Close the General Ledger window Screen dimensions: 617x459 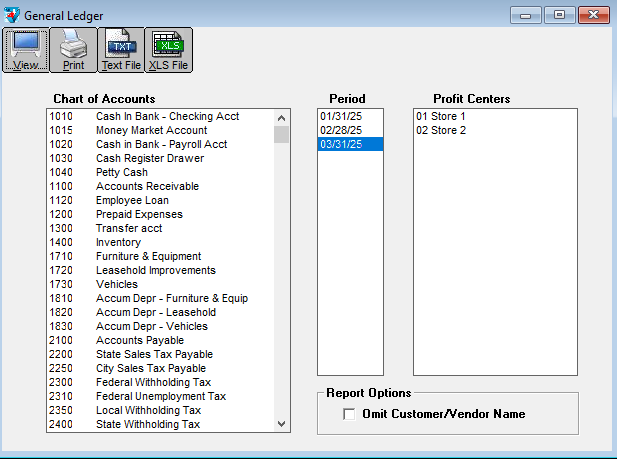click(593, 15)
